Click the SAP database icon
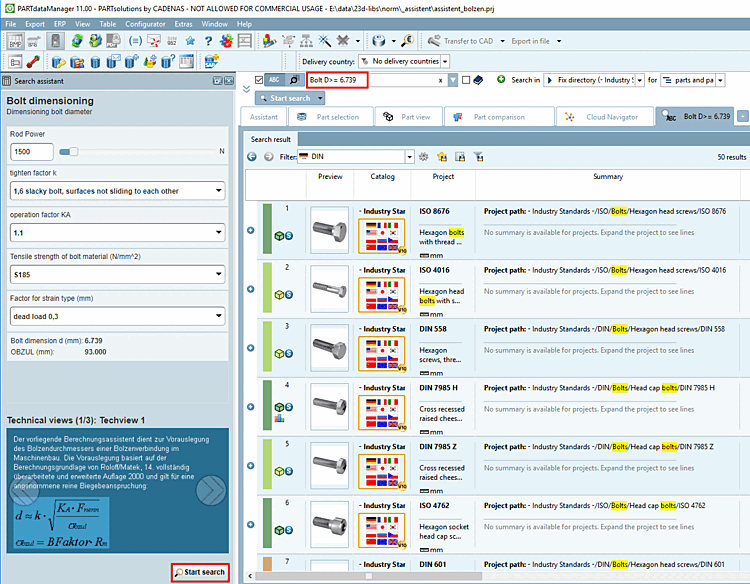The image size is (750, 584). coord(211,62)
